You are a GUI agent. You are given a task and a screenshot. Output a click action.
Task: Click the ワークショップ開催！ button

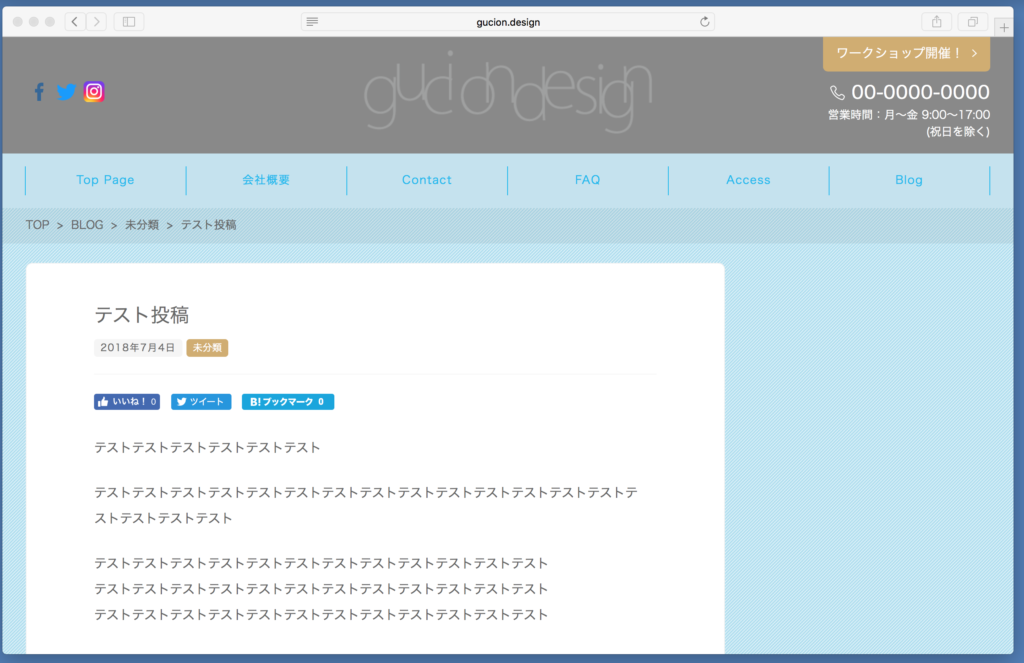click(906, 53)
